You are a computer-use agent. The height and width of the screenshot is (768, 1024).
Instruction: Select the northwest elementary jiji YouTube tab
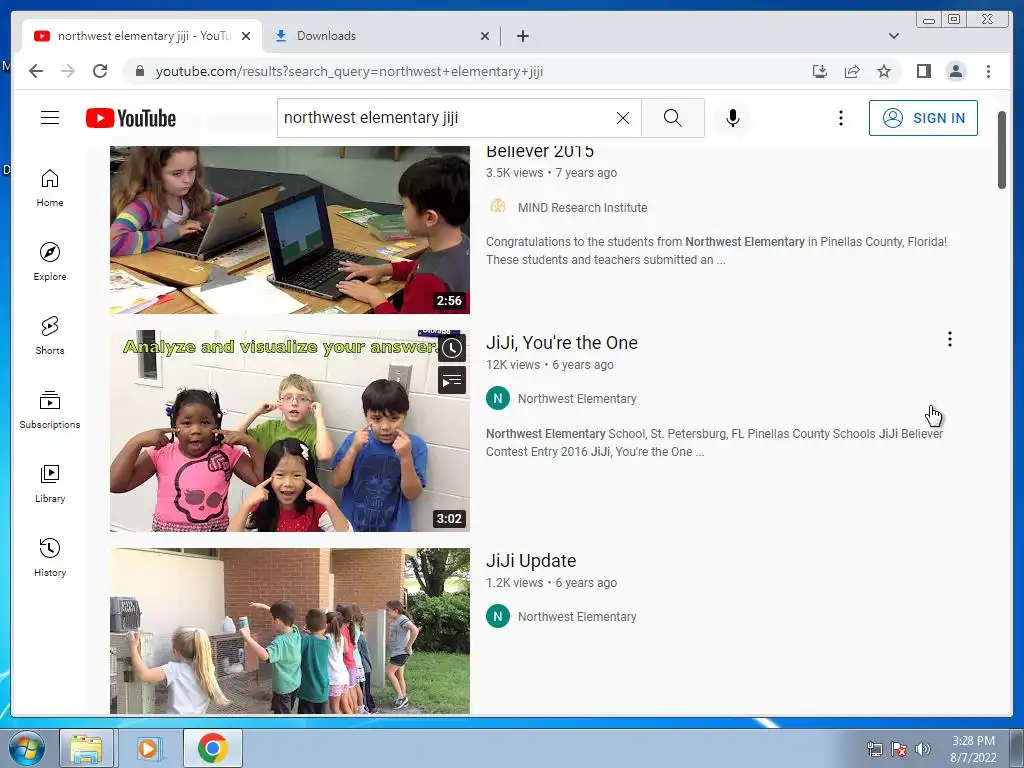click(x=141, y=36)
